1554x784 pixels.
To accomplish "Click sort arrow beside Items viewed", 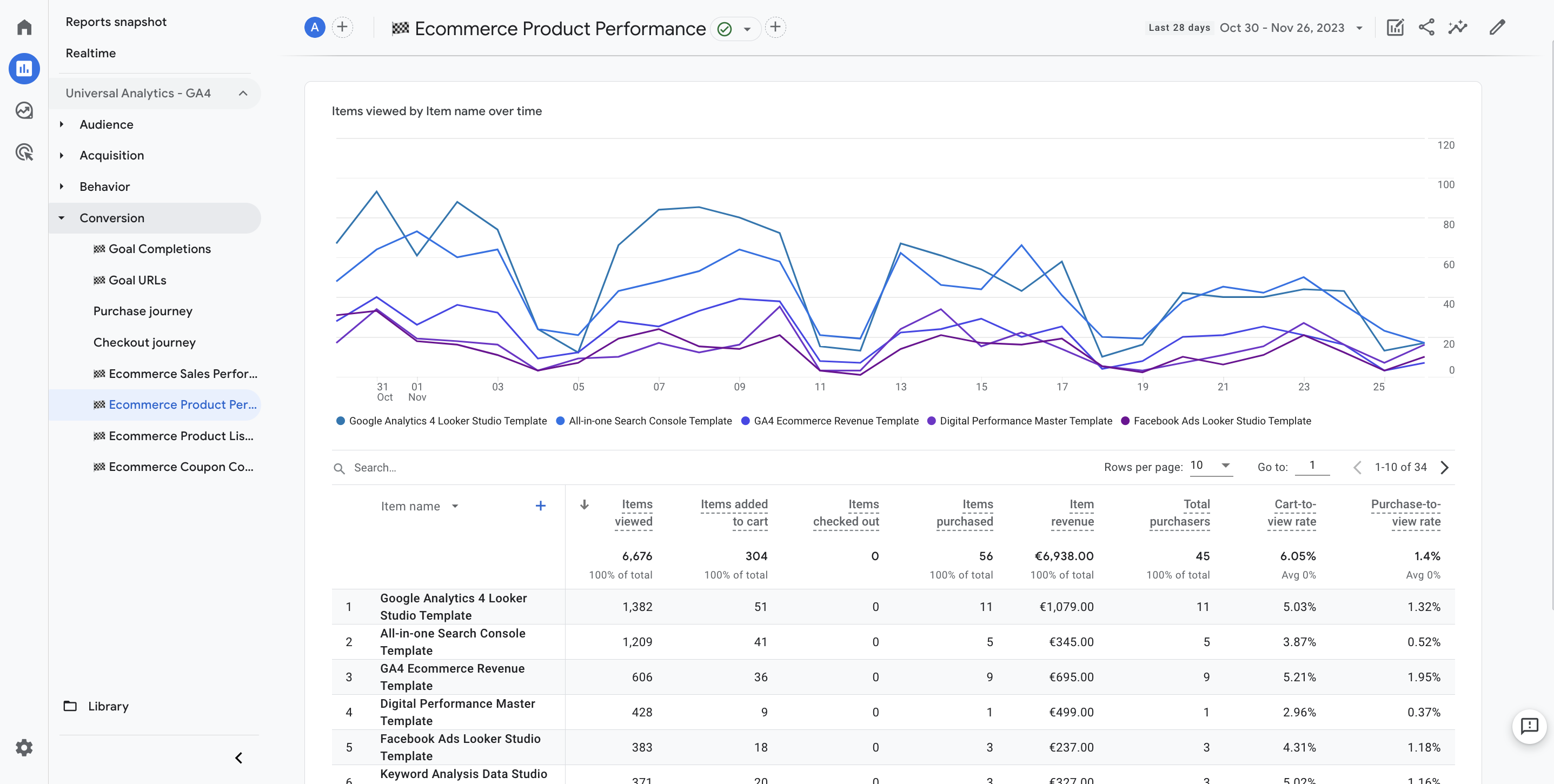I will (584, 505).
